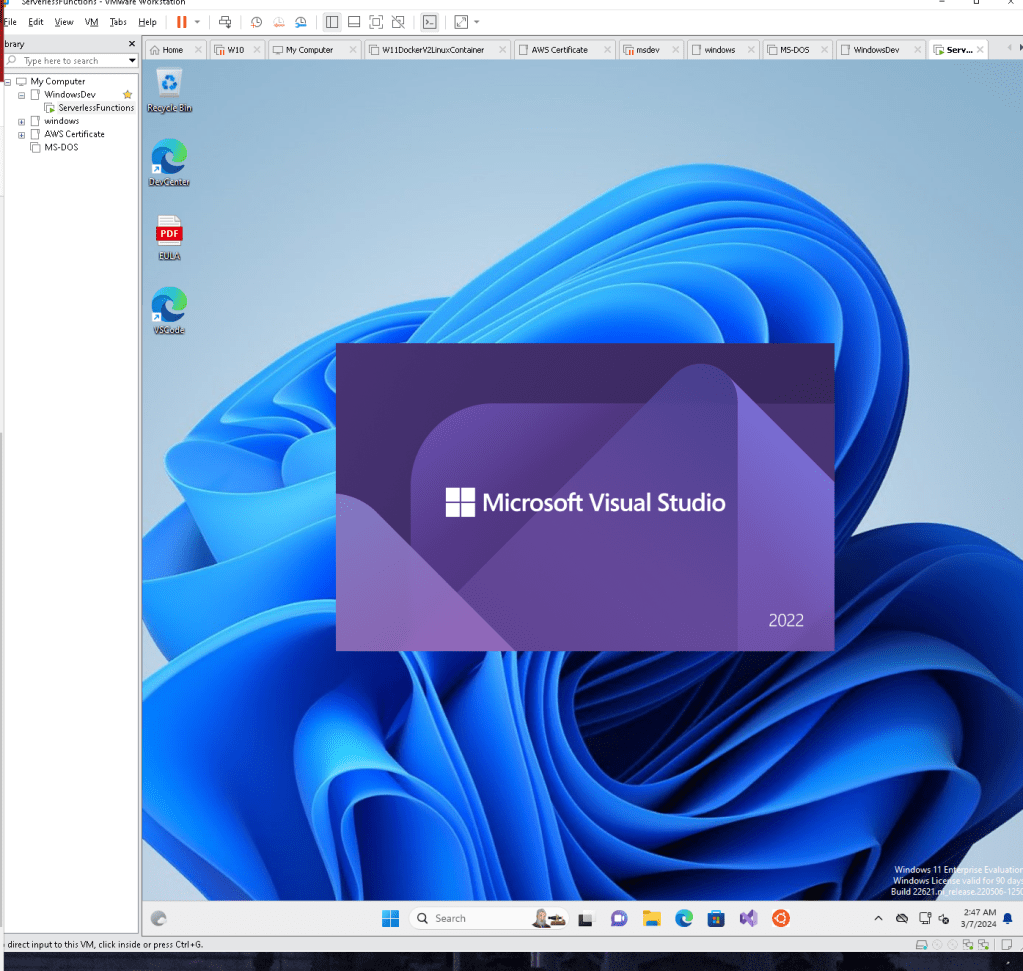Revert VM to snapshot icon

pos(279,22)
